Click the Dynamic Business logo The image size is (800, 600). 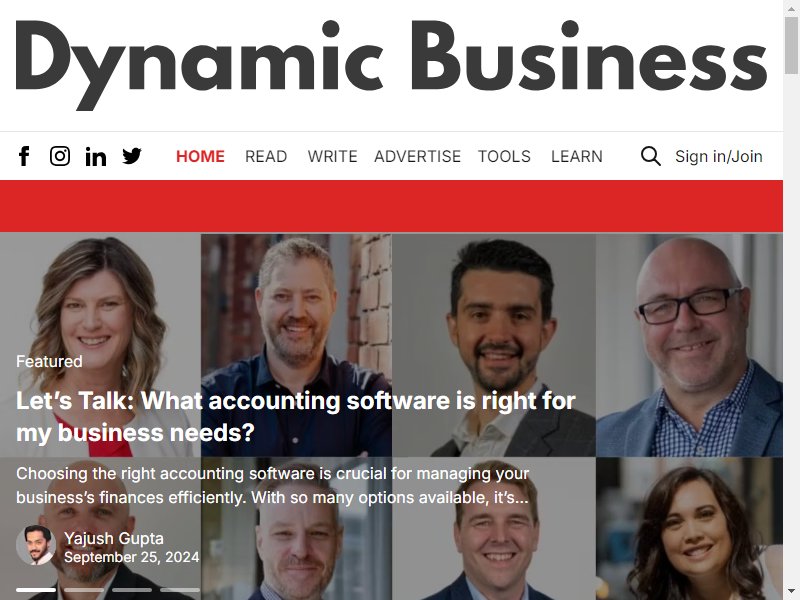(391, 64)
